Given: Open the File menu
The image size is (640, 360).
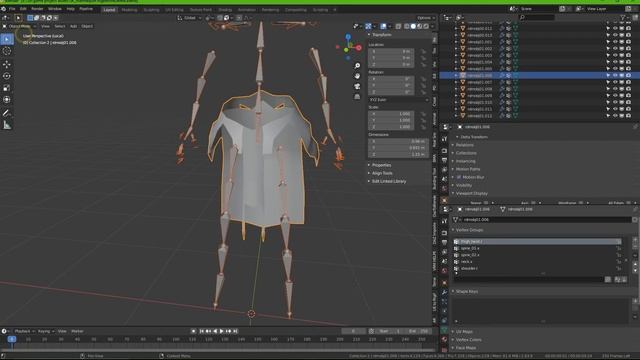Looking at the screenshot, I should pos(12,9).
